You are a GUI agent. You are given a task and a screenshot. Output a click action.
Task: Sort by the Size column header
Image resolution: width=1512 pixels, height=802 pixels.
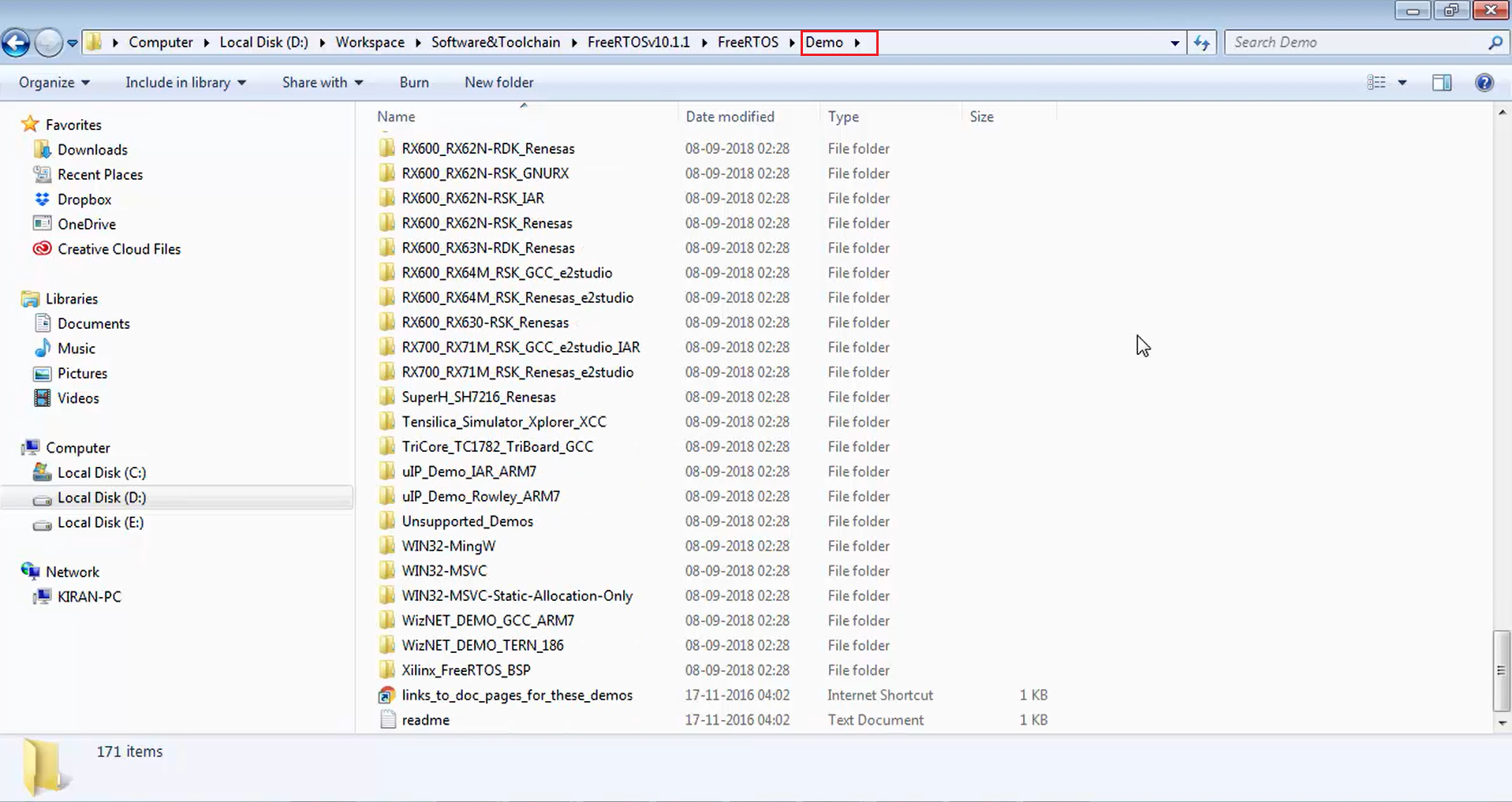tap(981, 117)
